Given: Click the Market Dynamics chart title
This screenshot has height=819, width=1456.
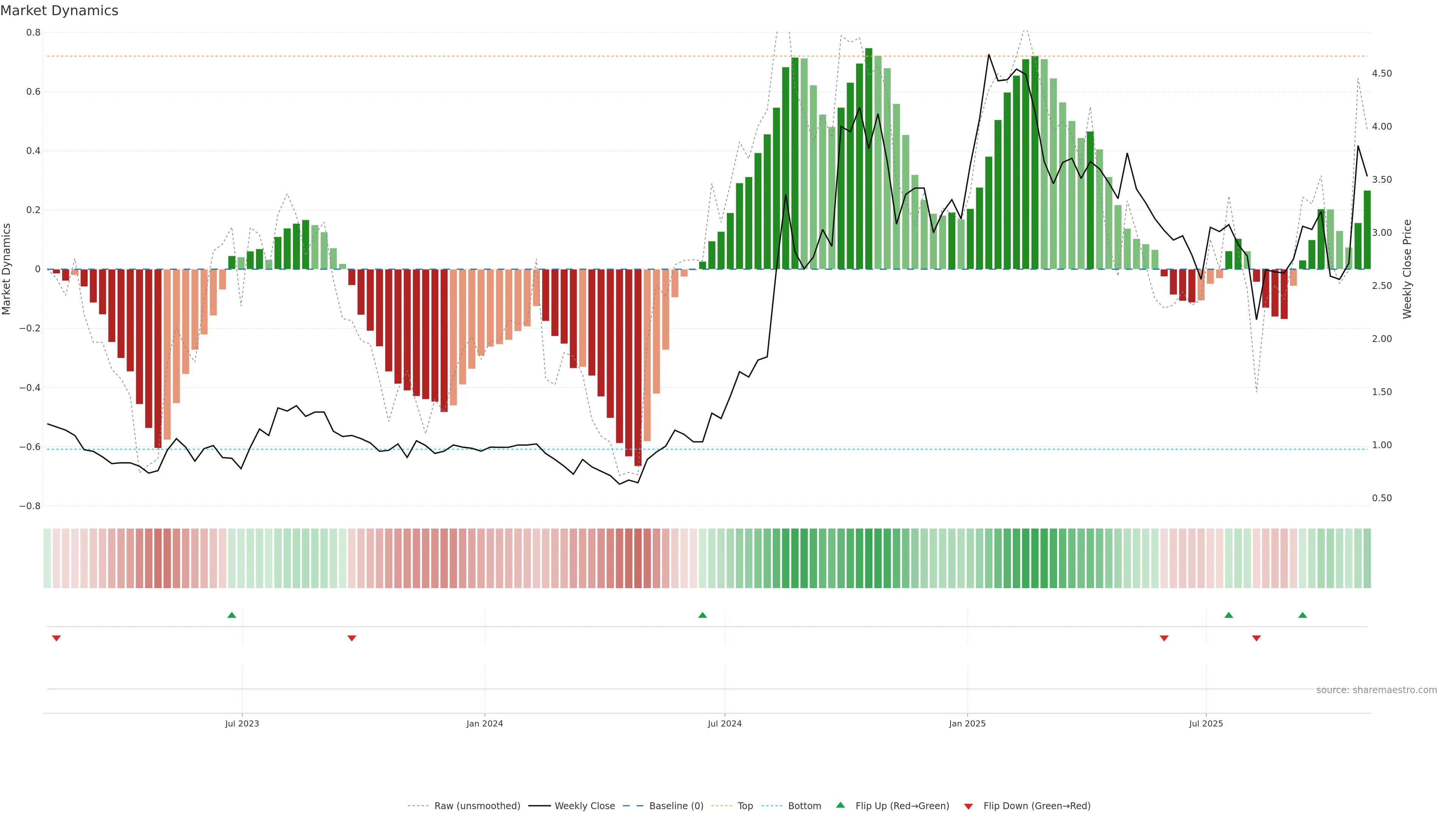Looking at the screenshot, I should 60,11.
